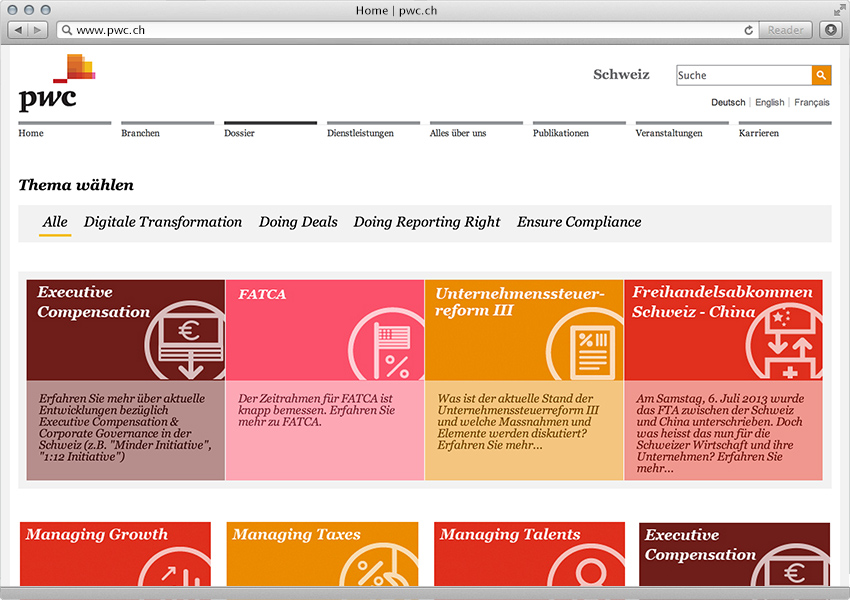Select the Digitale Transformation filter tab
850x600 pixels.
163,222
